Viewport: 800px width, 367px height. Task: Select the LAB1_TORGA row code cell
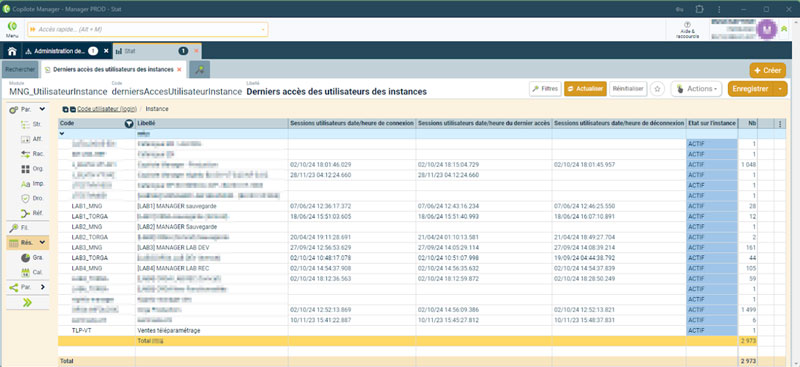[97, 216]
